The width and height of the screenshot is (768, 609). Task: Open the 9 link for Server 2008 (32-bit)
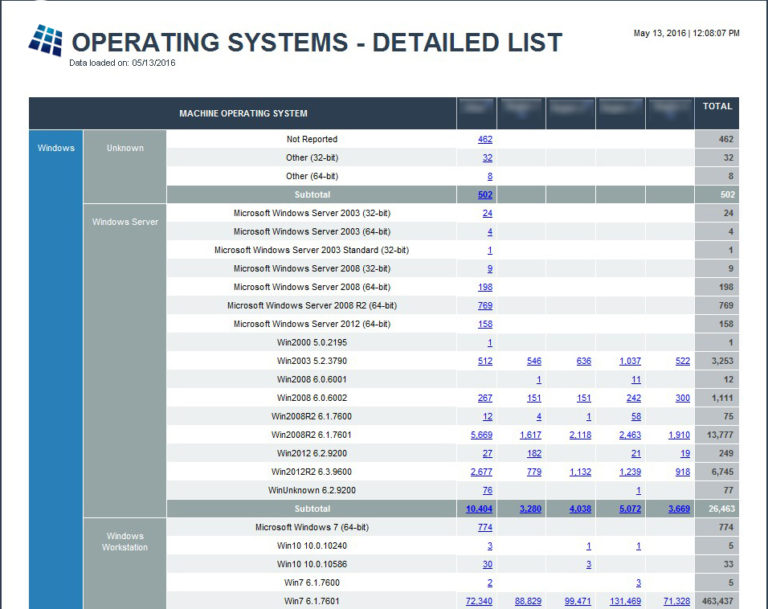[490, 268]
